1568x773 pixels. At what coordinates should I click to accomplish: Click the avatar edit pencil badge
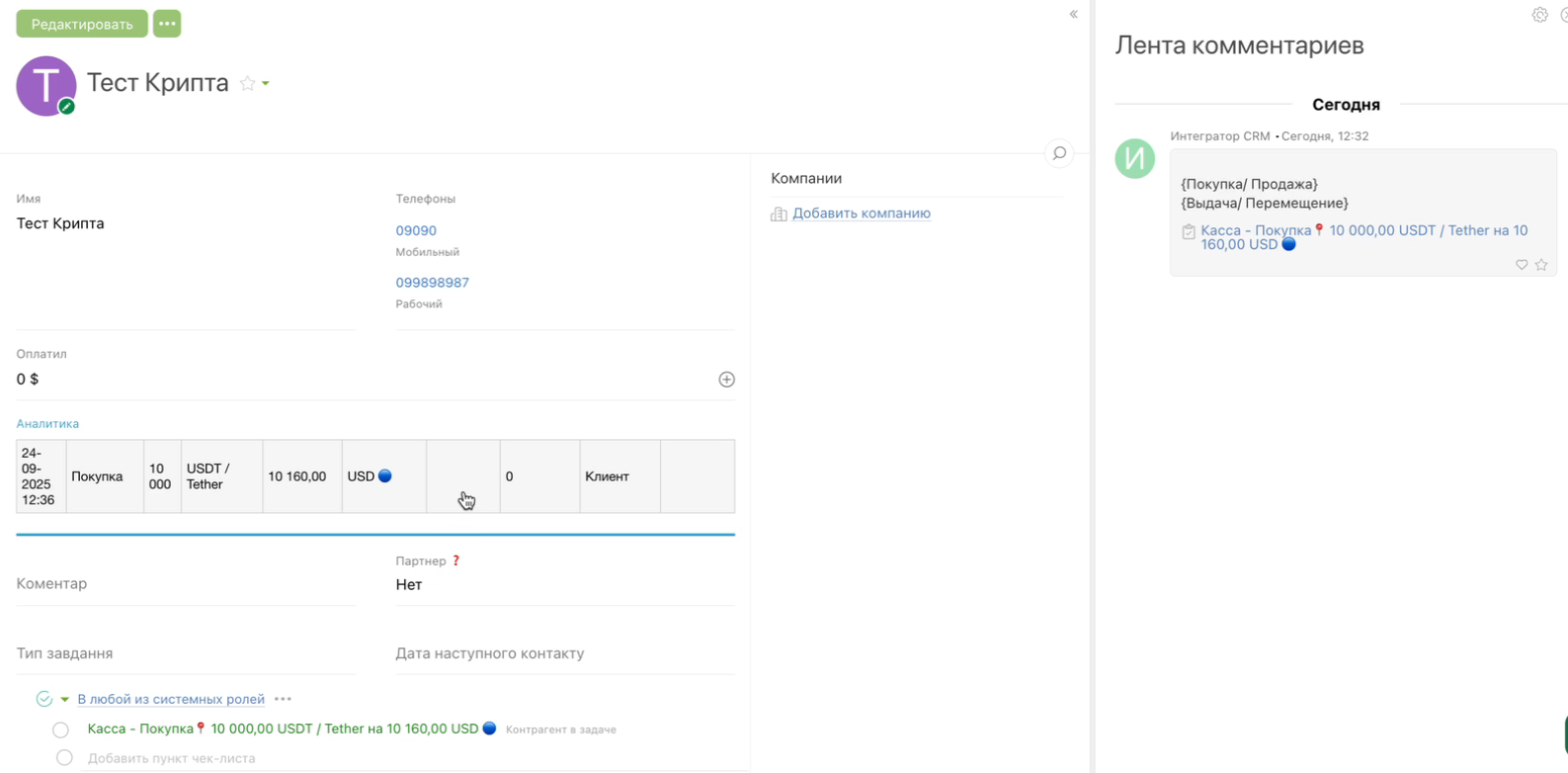(x=66, y=107)
